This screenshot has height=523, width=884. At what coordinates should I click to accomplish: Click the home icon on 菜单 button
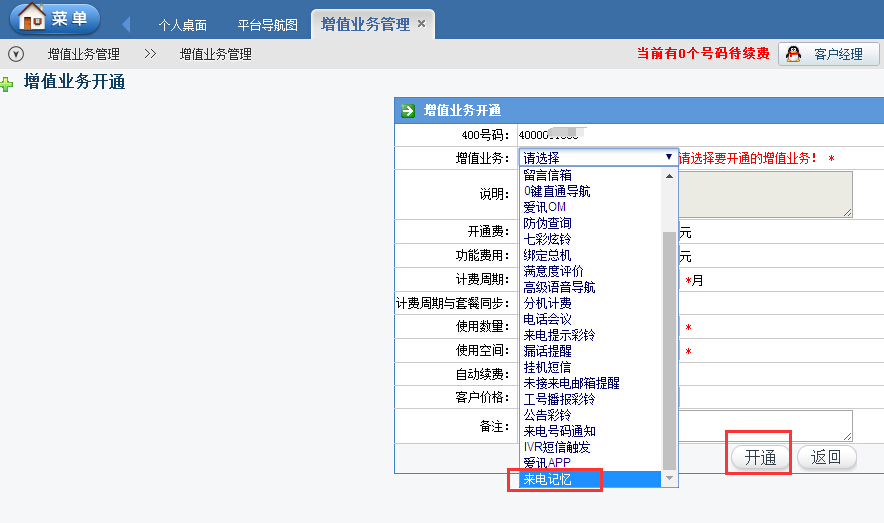point(33,17)
